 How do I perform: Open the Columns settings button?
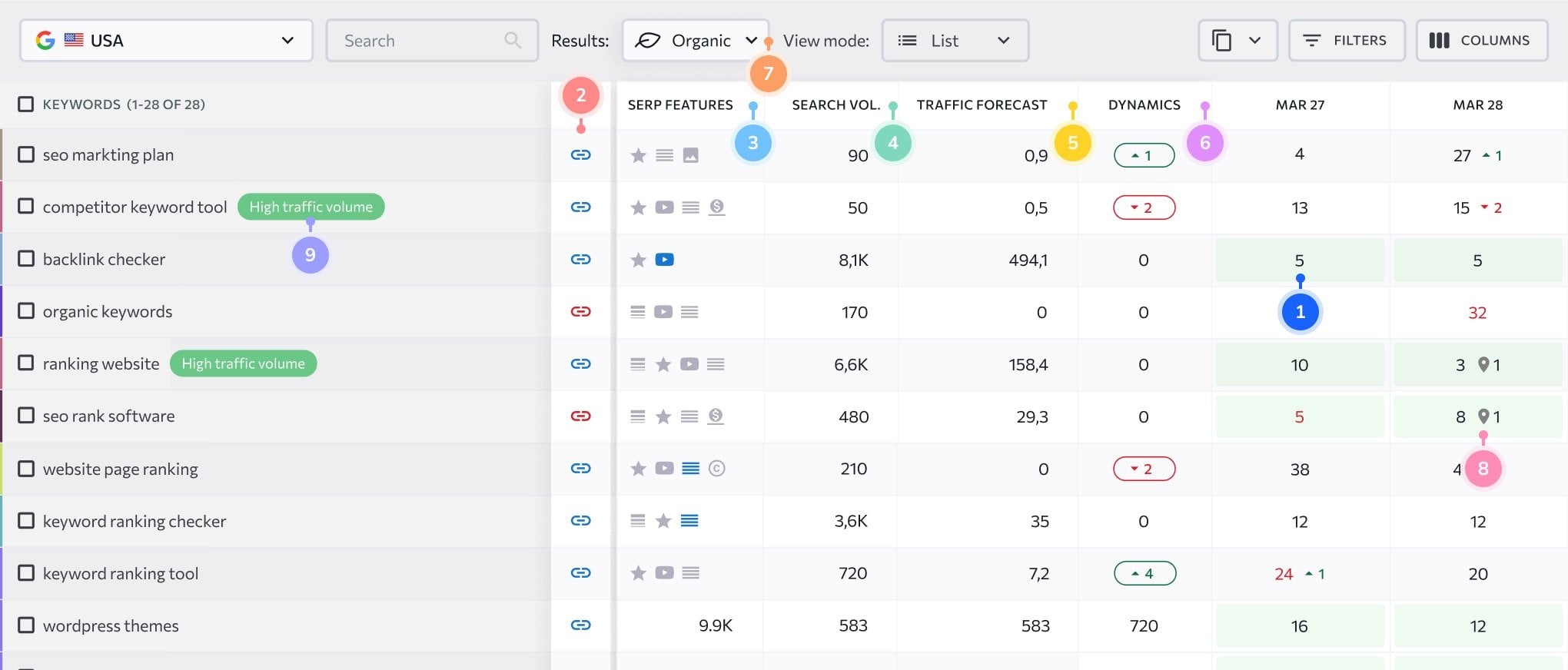[x=1482, y=40]
